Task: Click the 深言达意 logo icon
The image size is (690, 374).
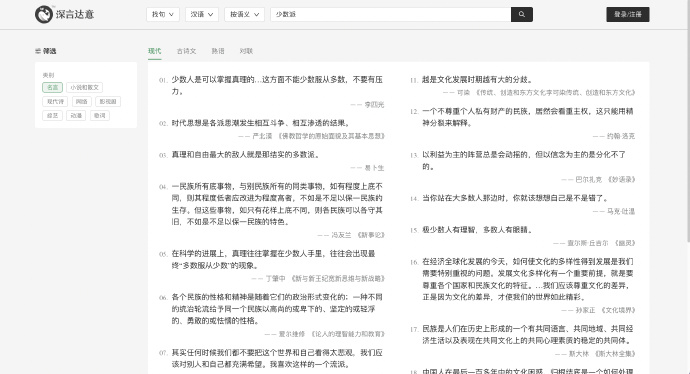Action: (x=44, y=15)
